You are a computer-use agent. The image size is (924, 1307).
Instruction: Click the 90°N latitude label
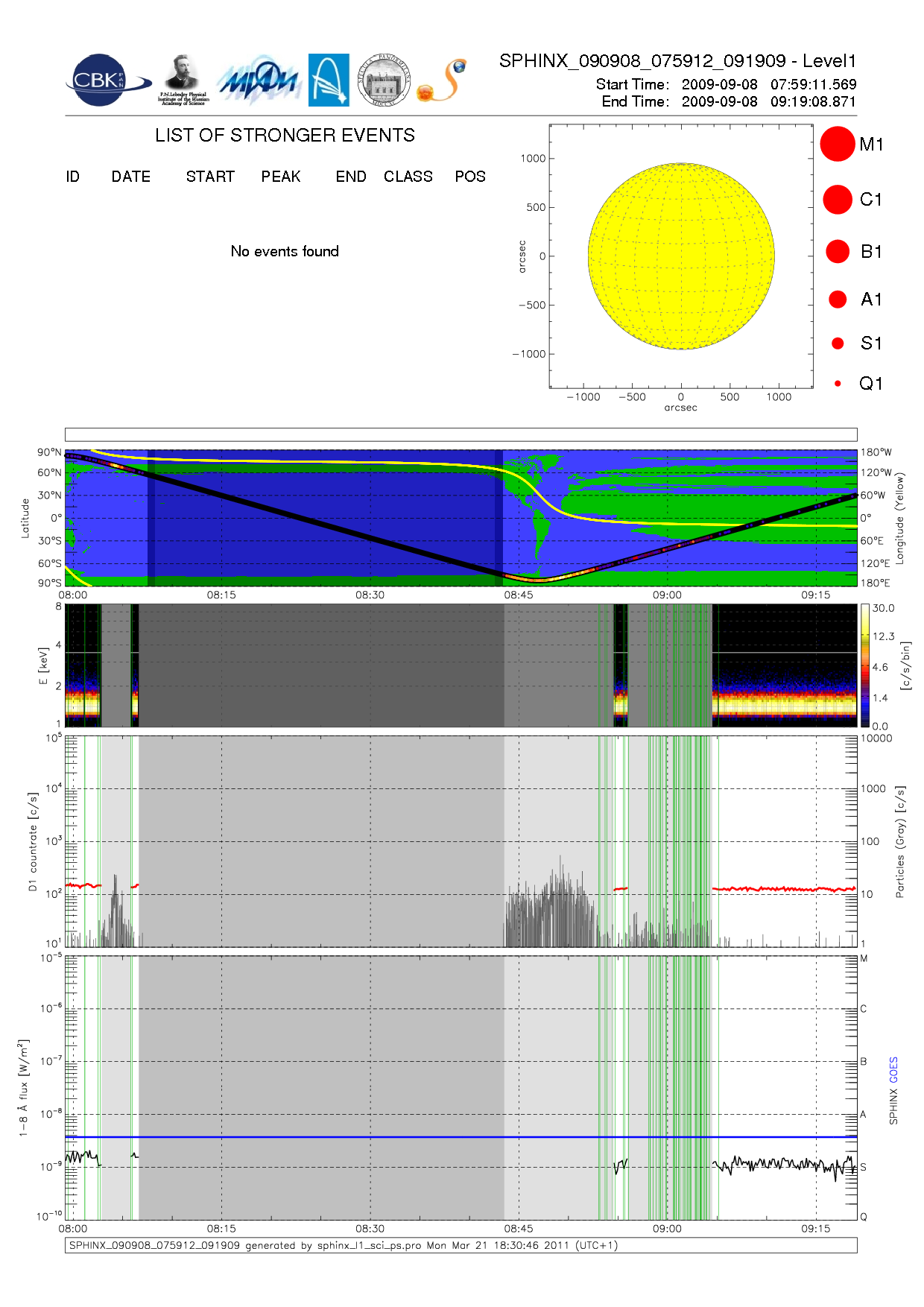tap(50, 452)
